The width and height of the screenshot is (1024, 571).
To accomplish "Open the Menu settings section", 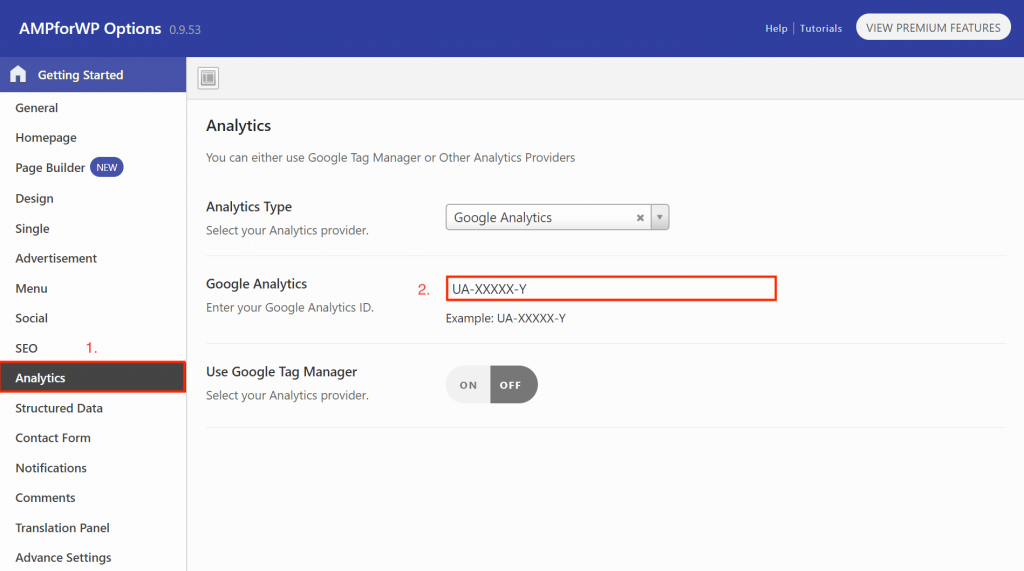I will [31, 288].
